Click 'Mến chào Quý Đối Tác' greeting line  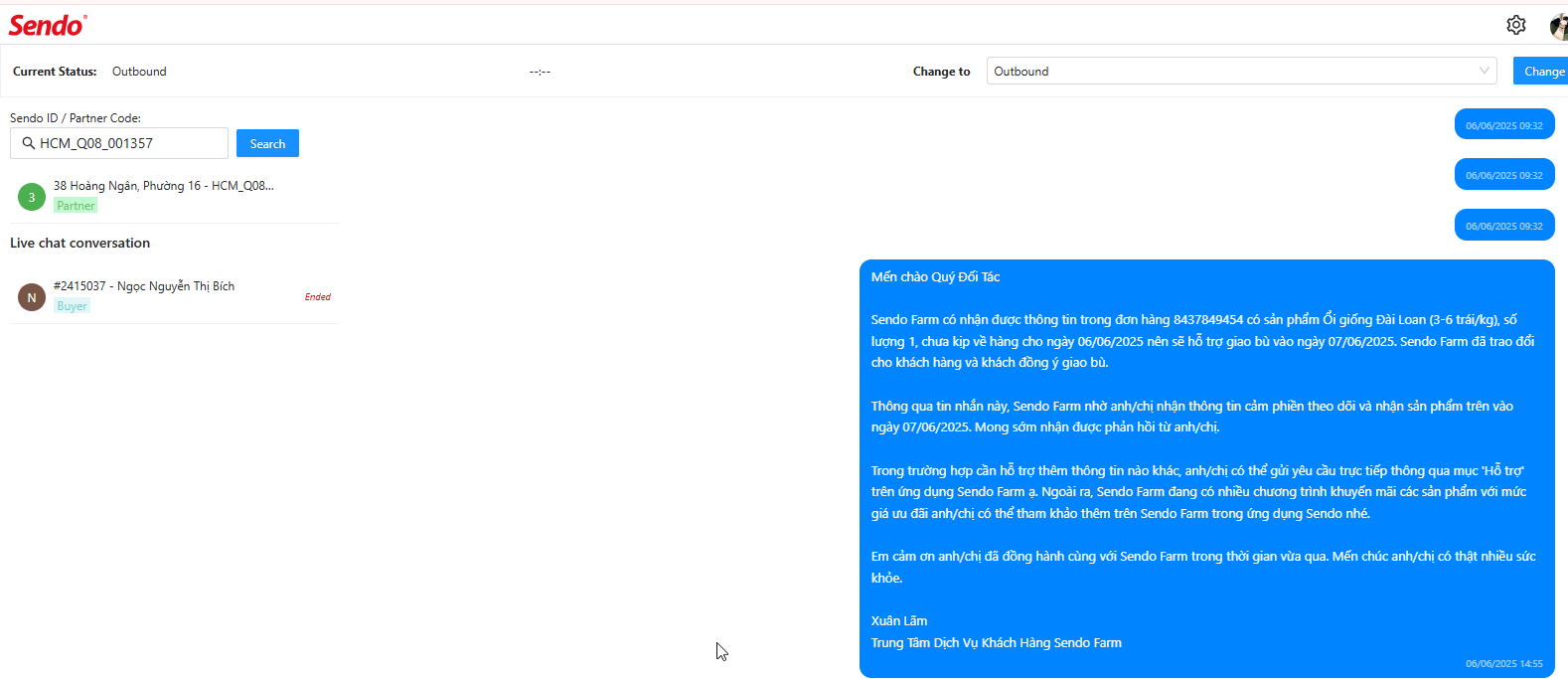[x=935, y=277]
